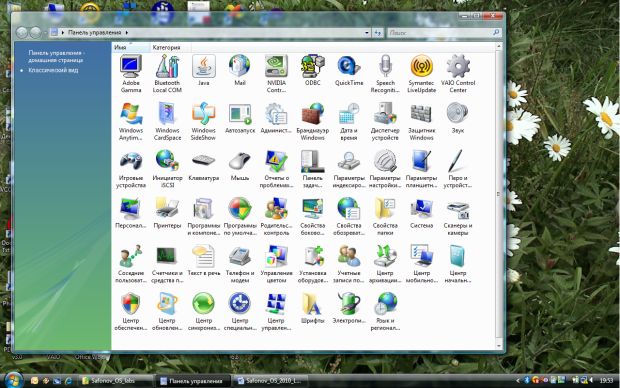Open the ODBC data sources icon
This screenshot has width=620, height=388.
[313, 70]
